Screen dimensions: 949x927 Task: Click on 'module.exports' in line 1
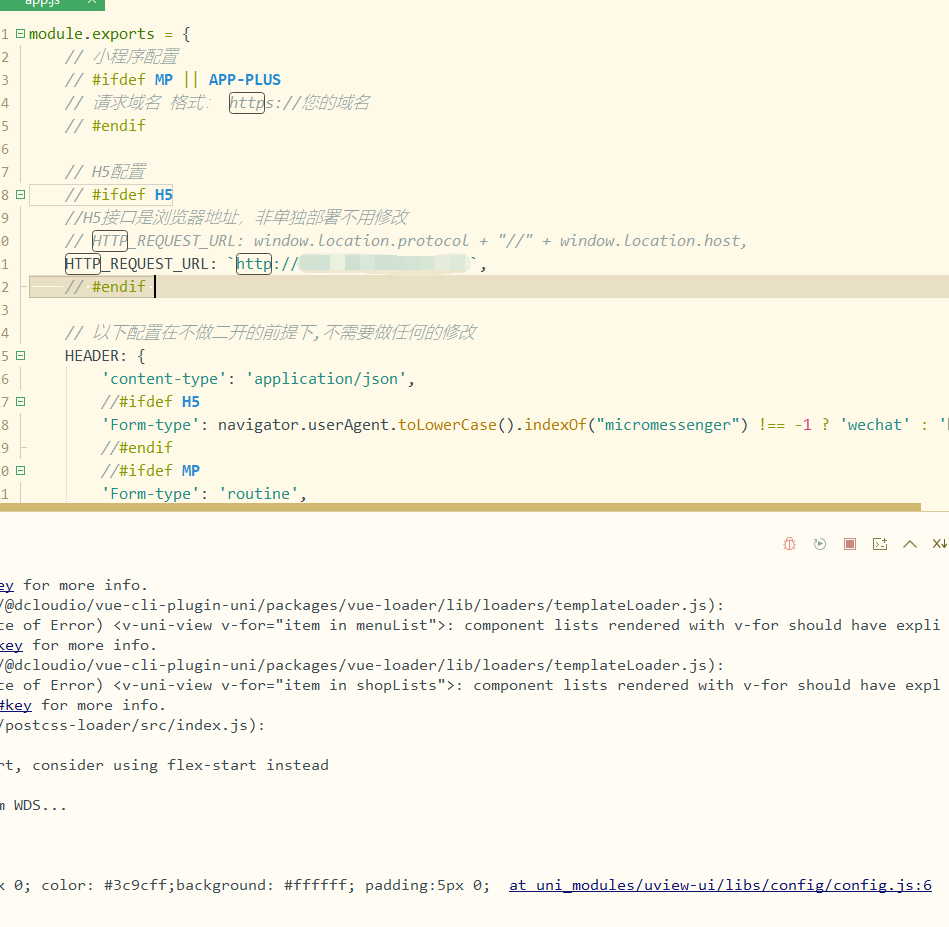(x=91, y=34)
